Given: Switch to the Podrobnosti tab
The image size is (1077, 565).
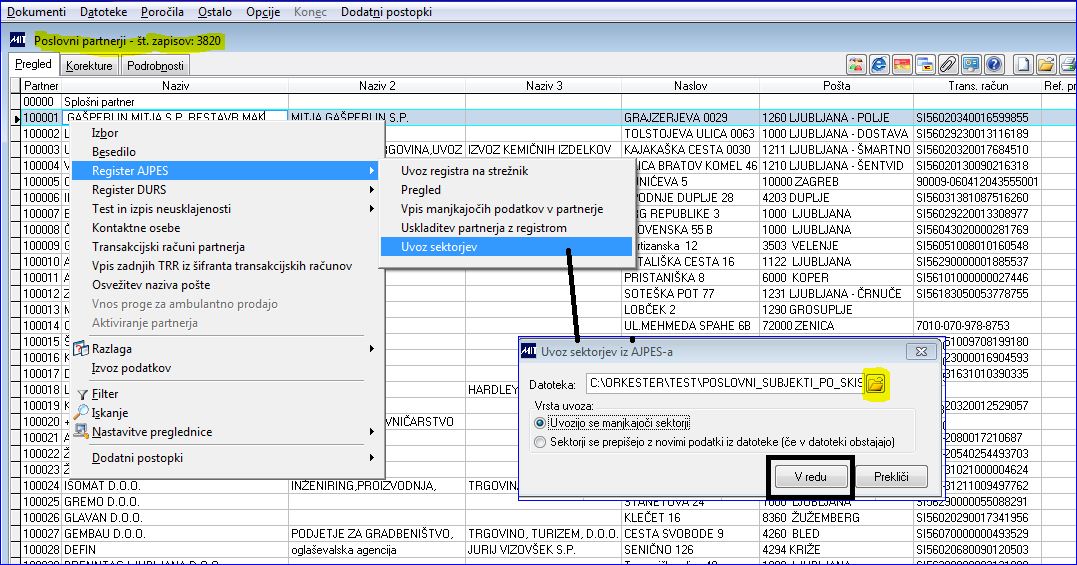Looking at the screenshot, I should (155, 66).
